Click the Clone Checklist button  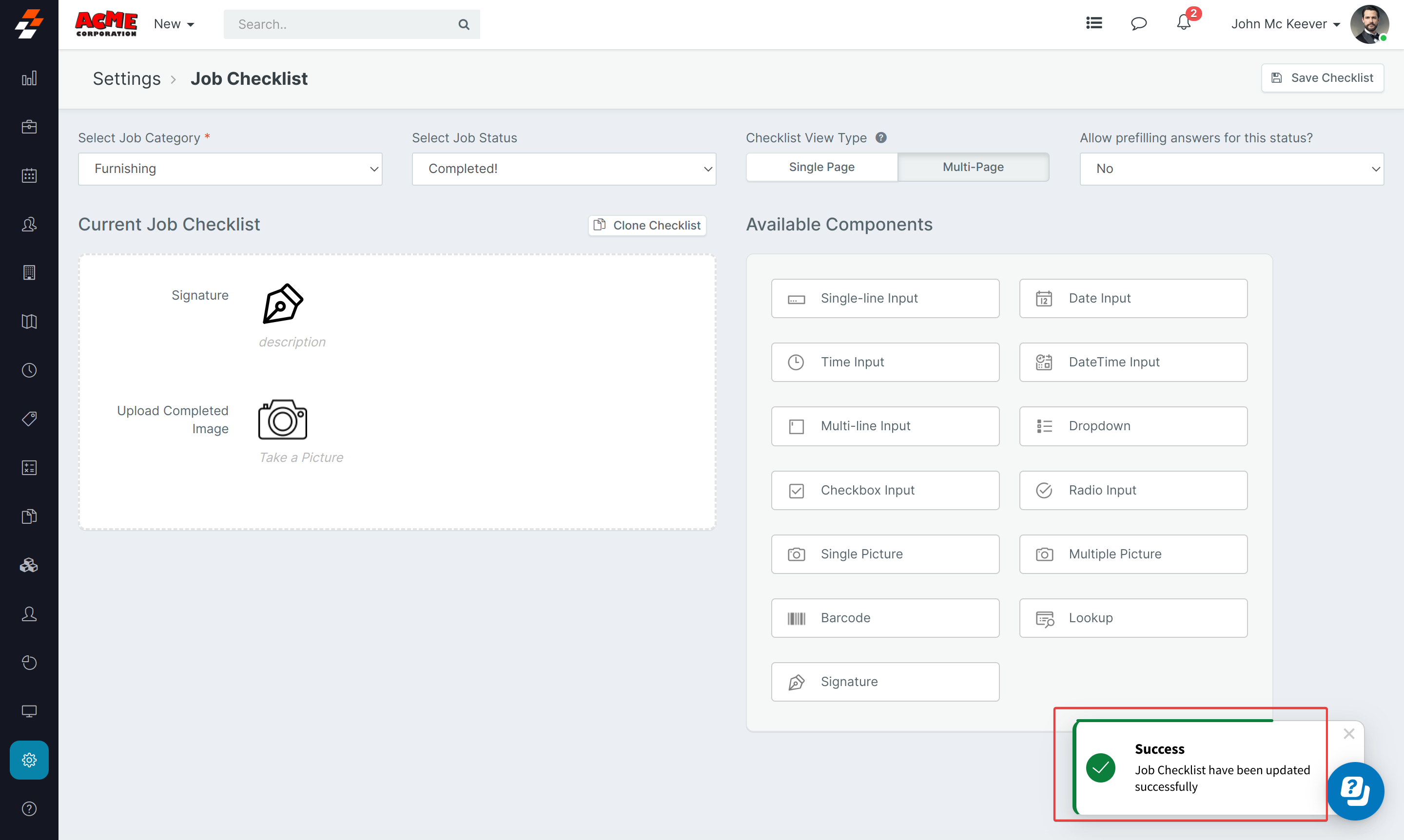(647, 225)
